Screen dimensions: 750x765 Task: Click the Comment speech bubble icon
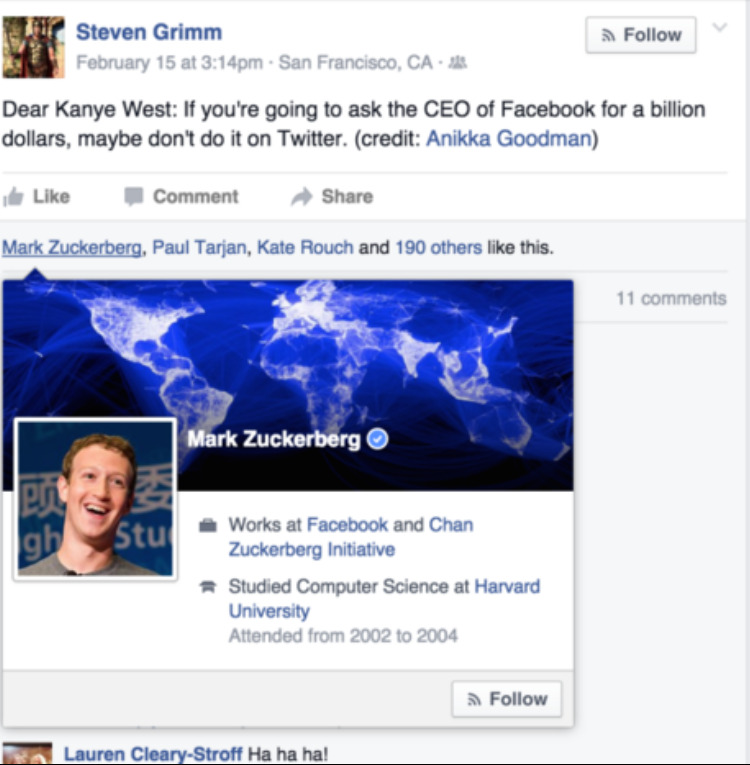tap(133, 197)
